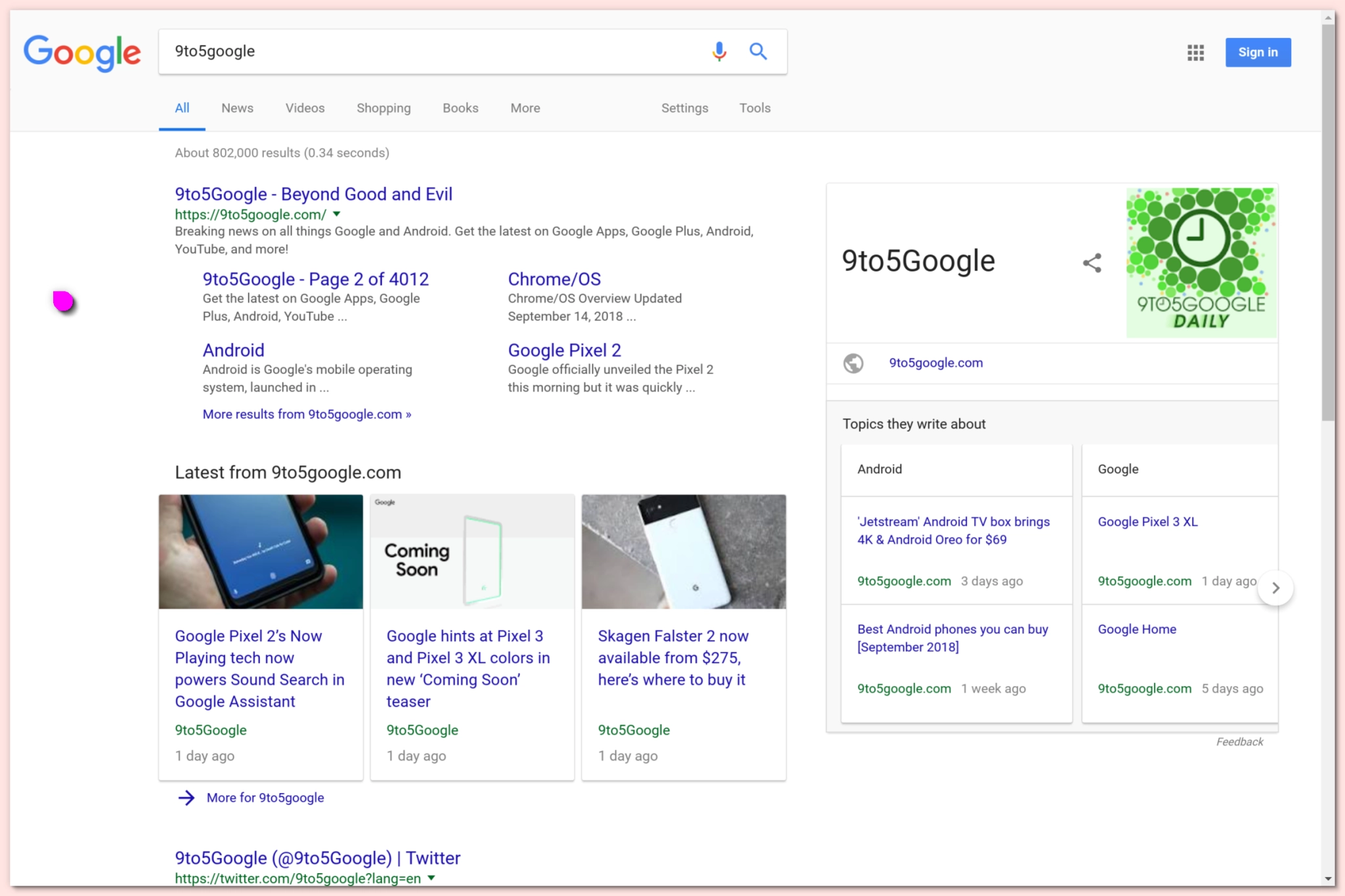Image resolution: width=1345 pixels, height=896 pixels.
Task: Open the More search category menu
Action: (x=525, y=108)
